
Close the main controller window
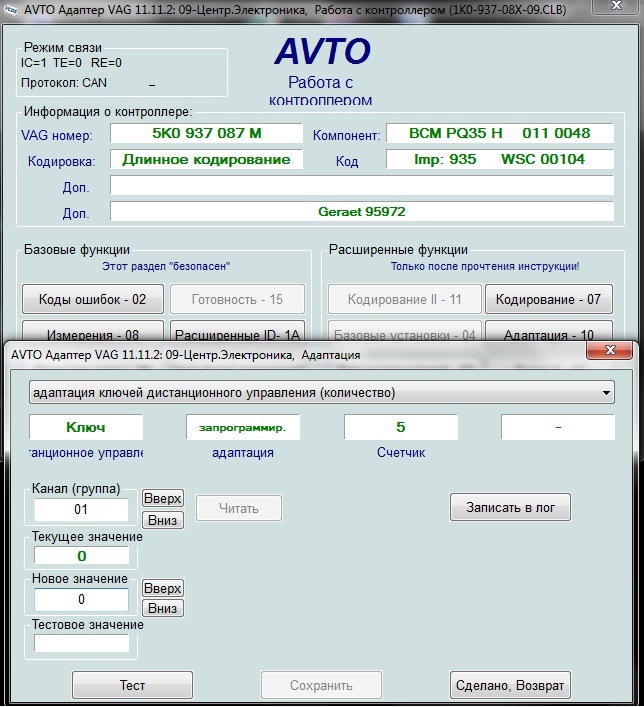(x=616, y=6)
